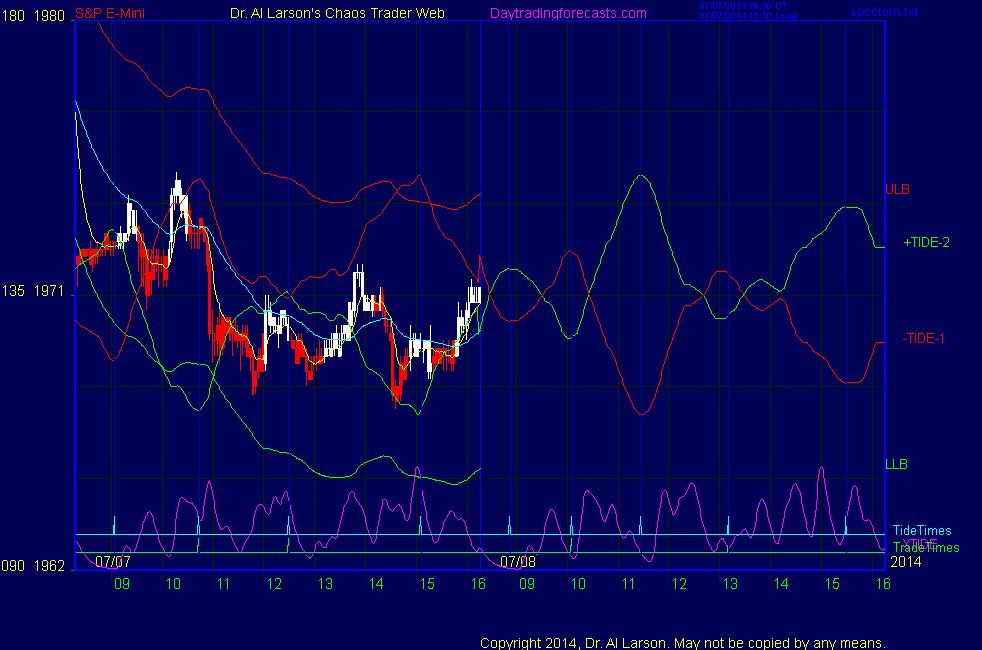Click the "07/08" date label
The width and height of the screenshot is (982, 650).
(x=518, y=561)
